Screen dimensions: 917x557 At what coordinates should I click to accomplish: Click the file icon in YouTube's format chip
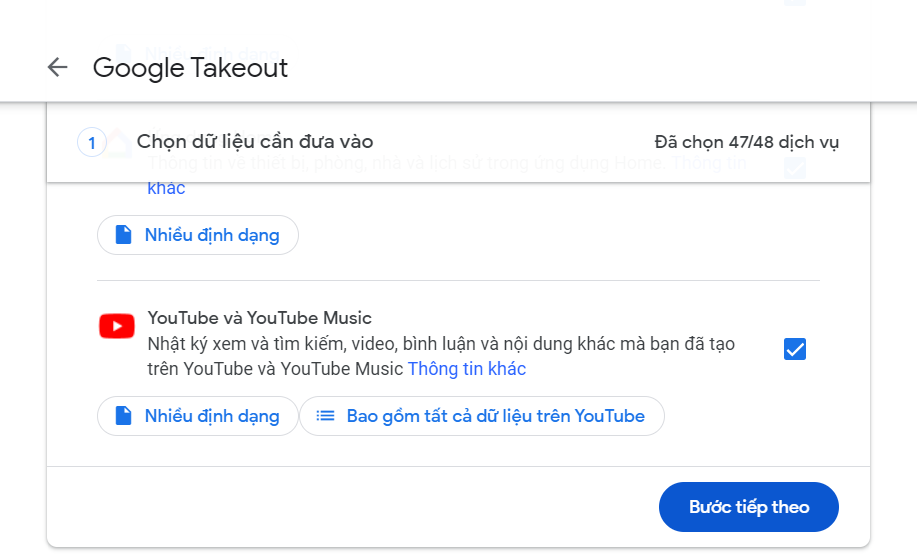[123, 416]
